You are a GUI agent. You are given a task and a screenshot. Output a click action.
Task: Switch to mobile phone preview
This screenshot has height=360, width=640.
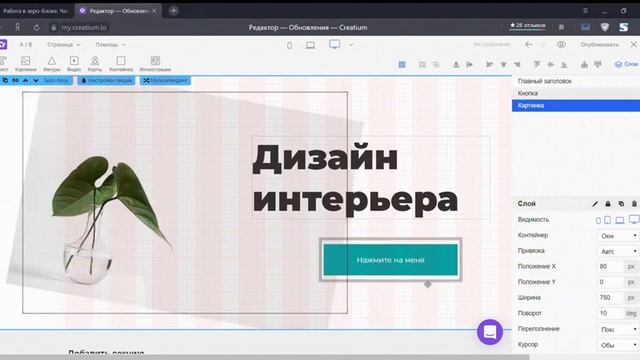pos(289,45)
